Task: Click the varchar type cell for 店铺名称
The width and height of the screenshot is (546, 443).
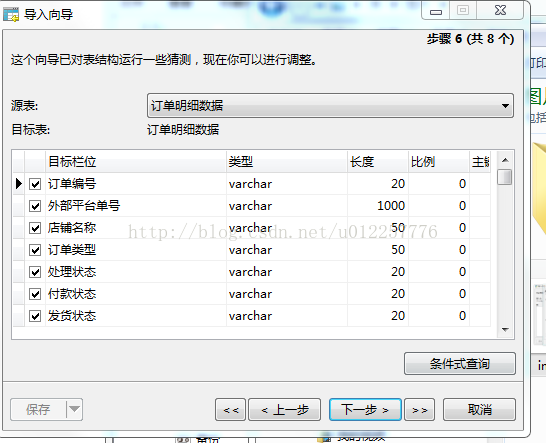Action: pyautogui.click(x=287, y=228)
